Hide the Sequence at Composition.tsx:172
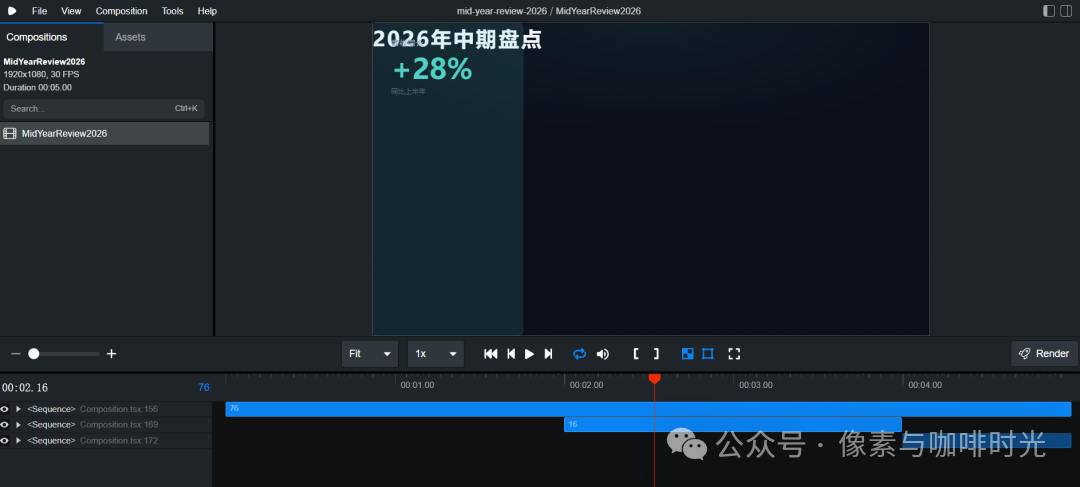This screenshot has height=487, width=1080. (x=5, y=441)
